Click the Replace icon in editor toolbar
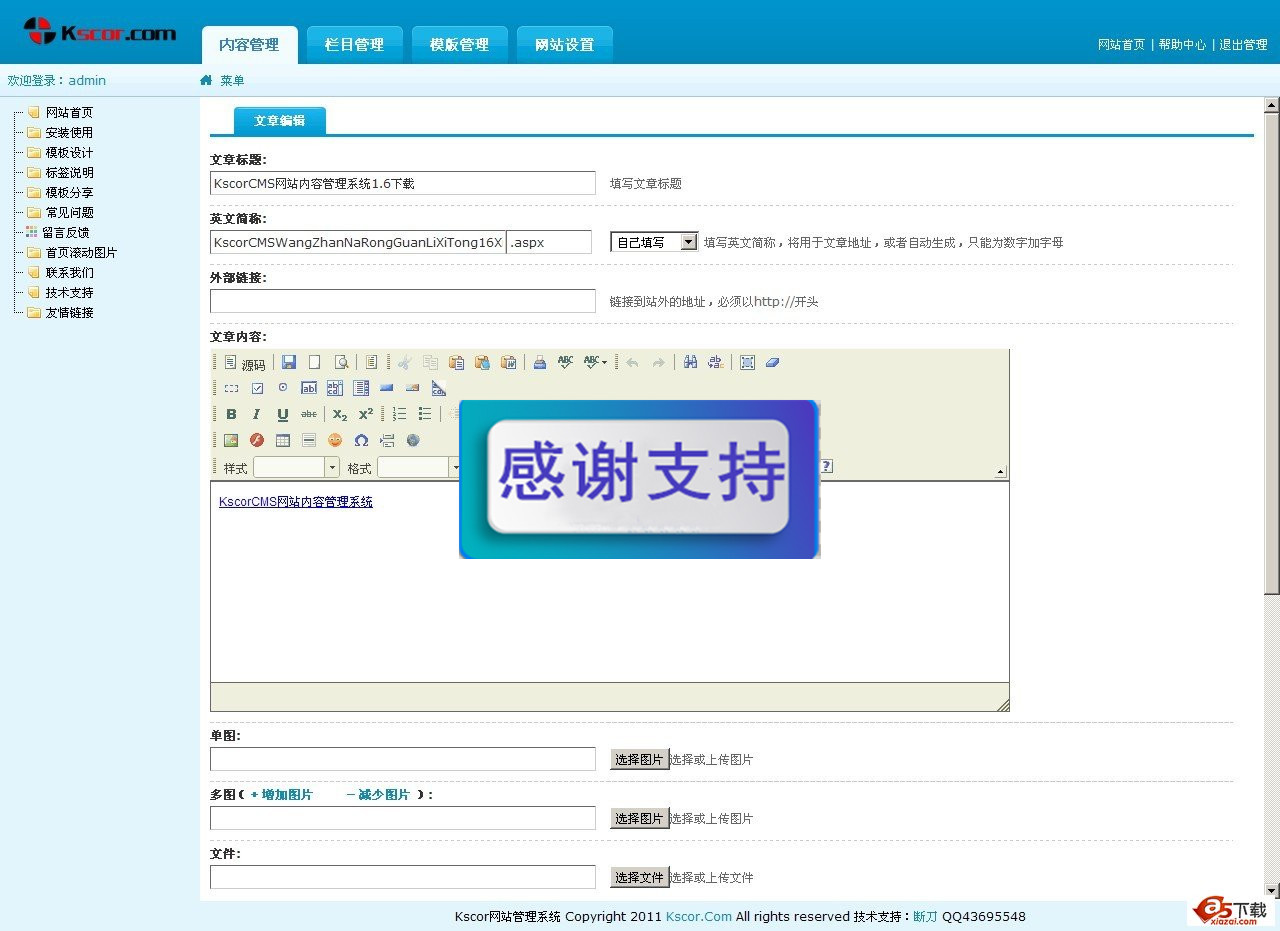The image size is (1280, 931). (716, 362)
